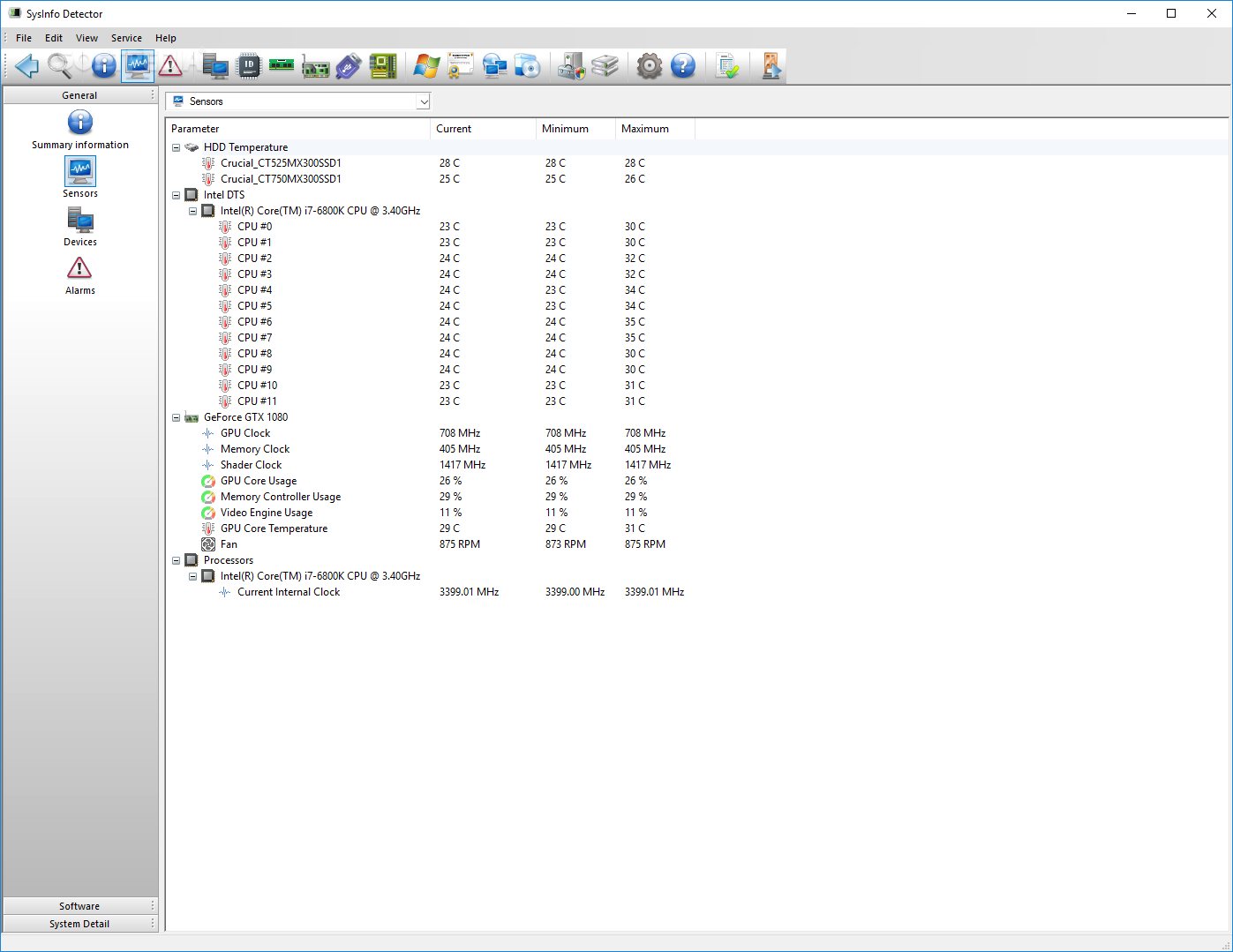This screenshot has height=952, width=1233.
Task: Sort by the Minimum column header
Action: 576,129
